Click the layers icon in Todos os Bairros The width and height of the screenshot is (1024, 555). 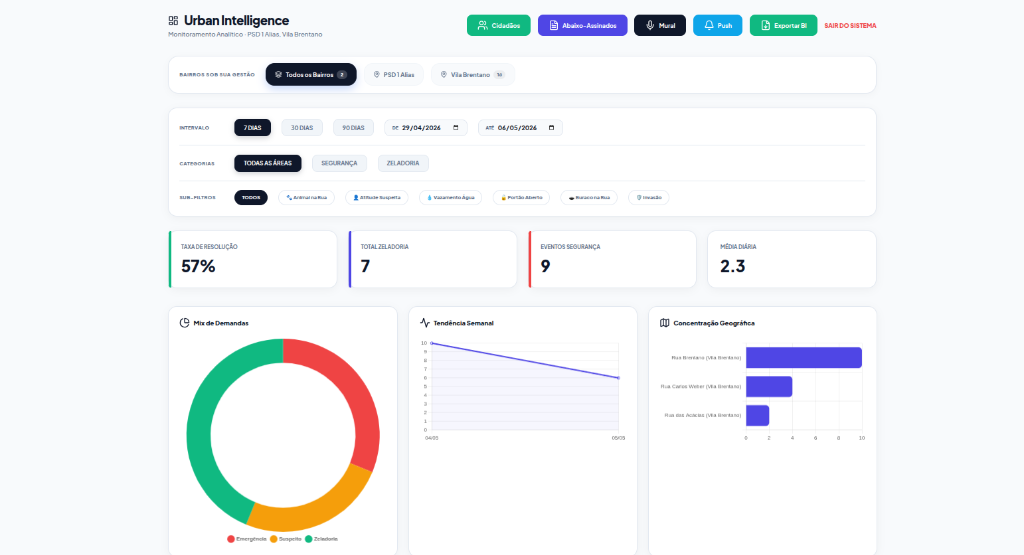point(278,74)
